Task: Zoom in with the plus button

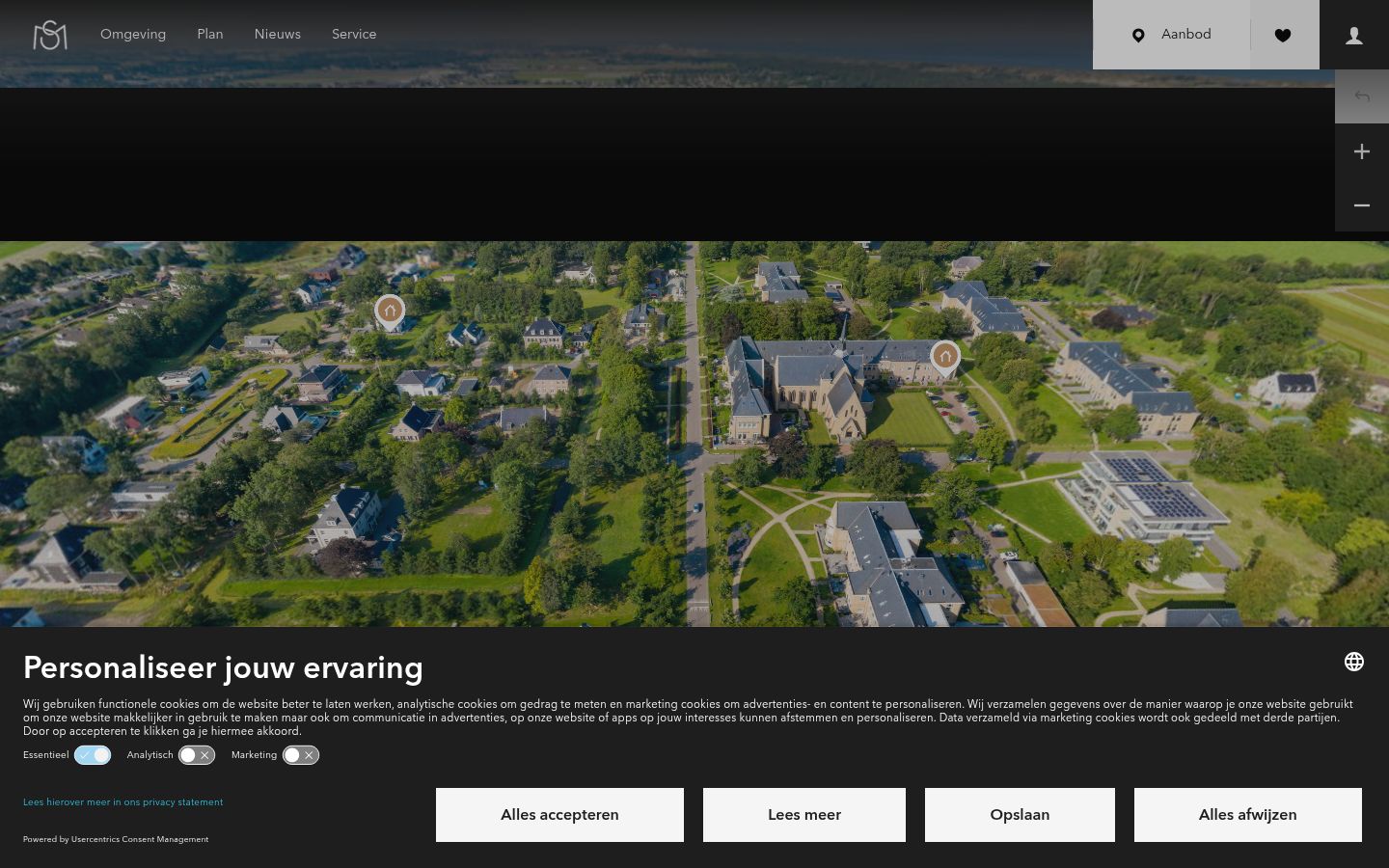Action: 1362,151
